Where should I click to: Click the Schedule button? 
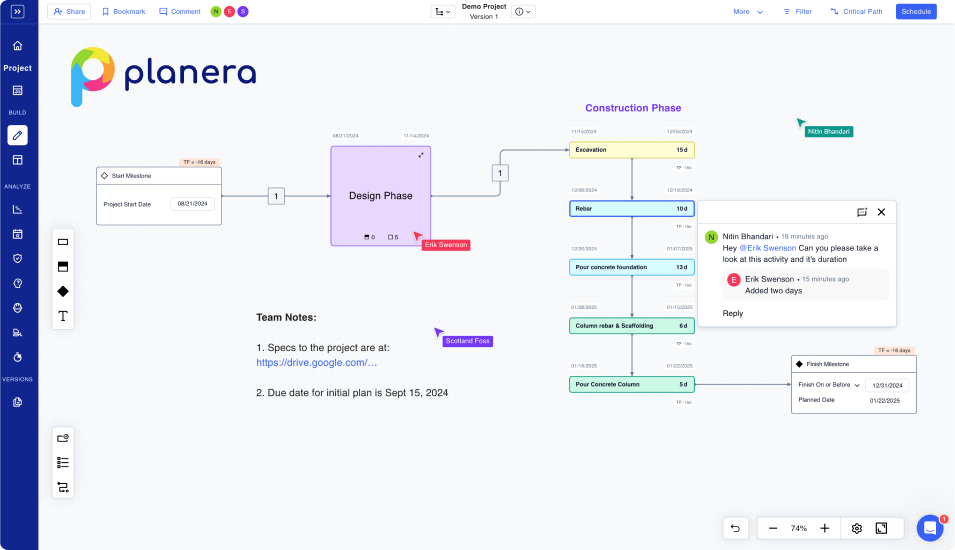916,12
